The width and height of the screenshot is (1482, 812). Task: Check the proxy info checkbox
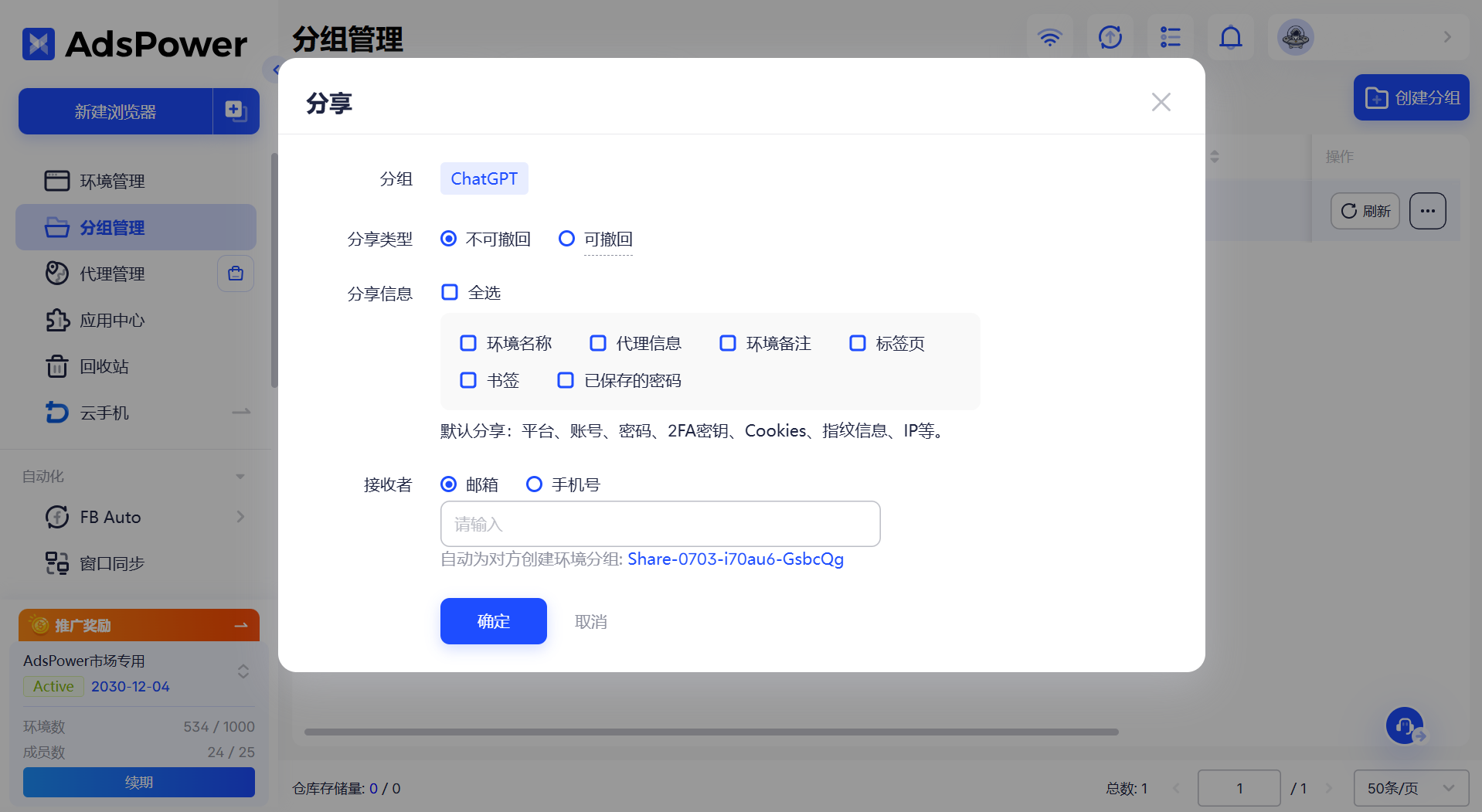point(598,343)
